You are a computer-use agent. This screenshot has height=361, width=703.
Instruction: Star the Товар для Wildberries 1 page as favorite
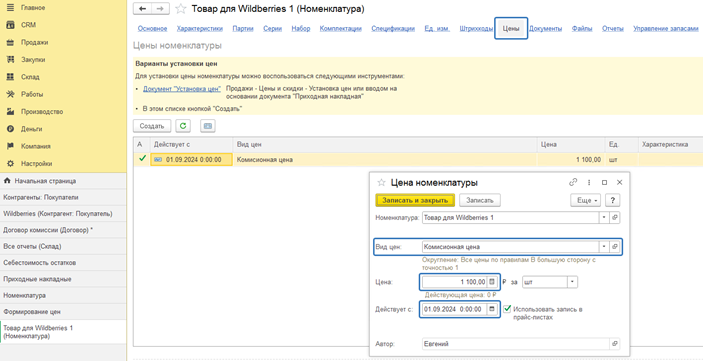click(181, 9)
